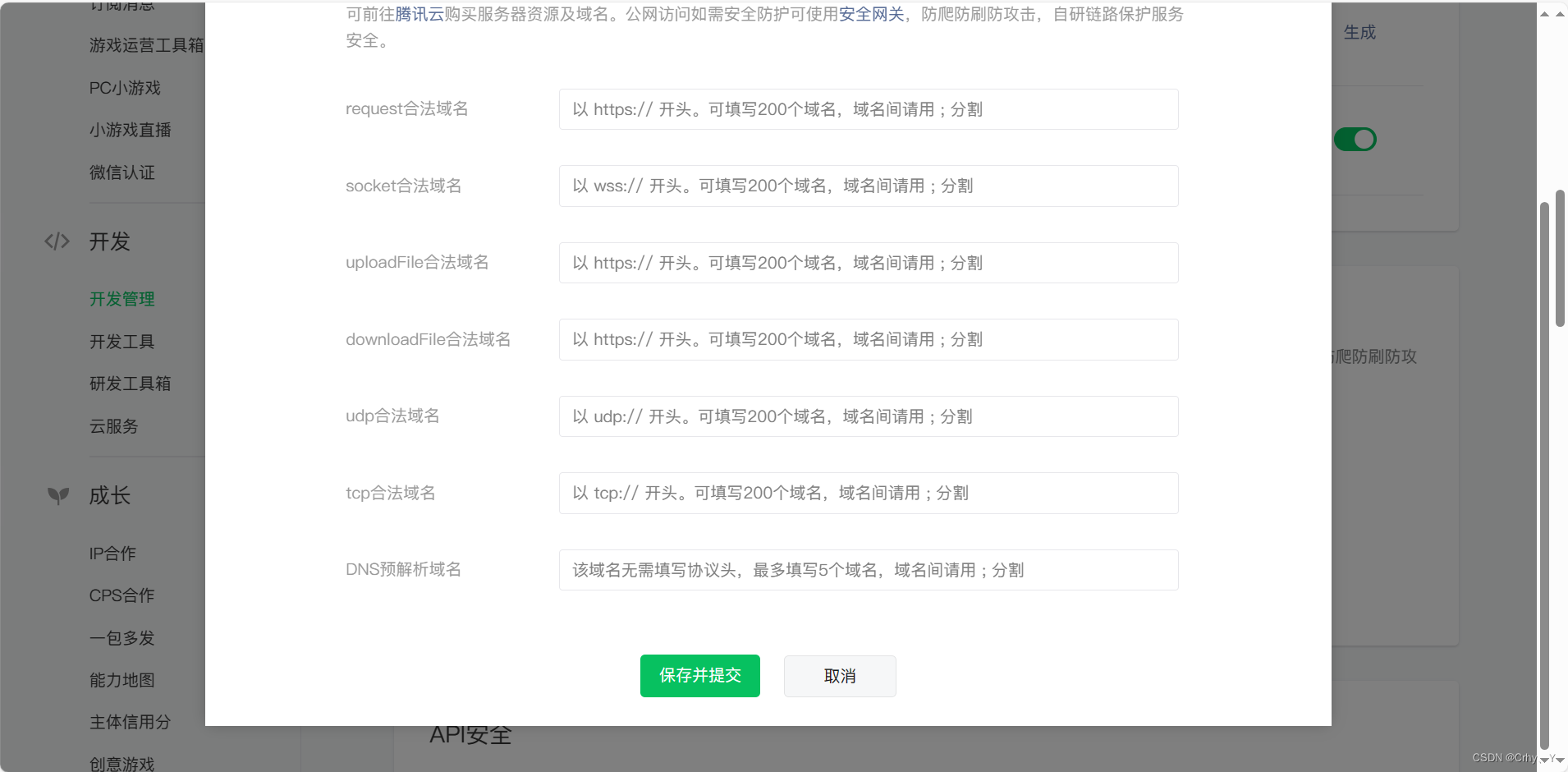
Task: Toggle the green switch behind the dialog
Action: click(1355, 140)
